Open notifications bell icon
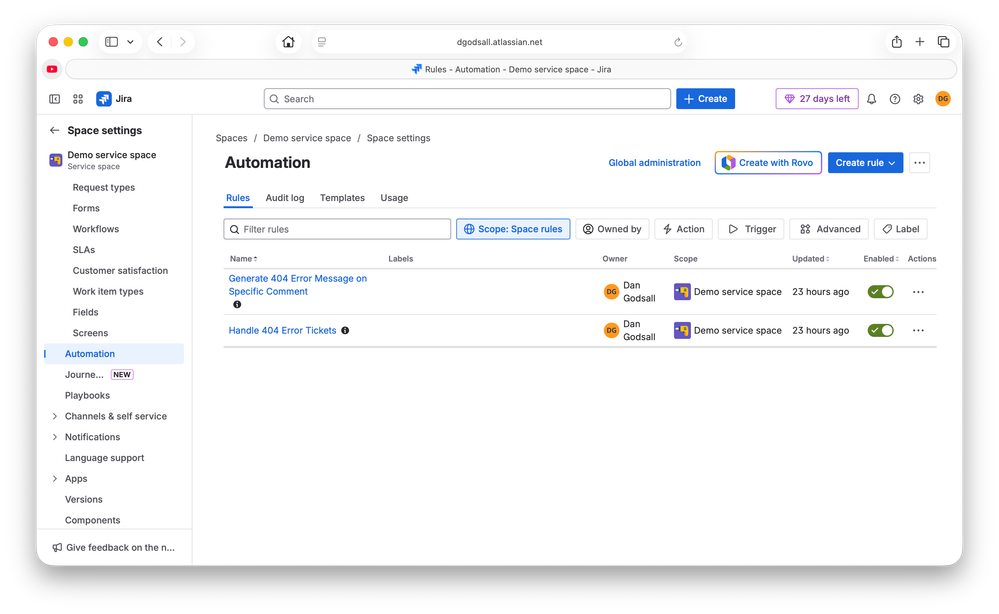The height and width of the screenshot is (614, 999). pos(872,99)
